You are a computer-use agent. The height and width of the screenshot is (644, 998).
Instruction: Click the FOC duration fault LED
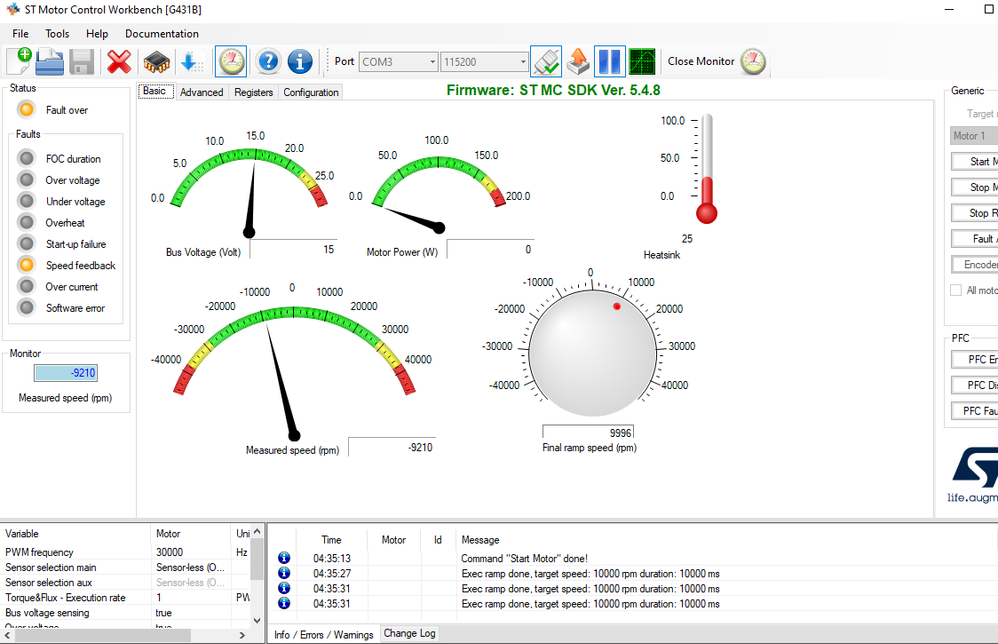coord(26,158)
